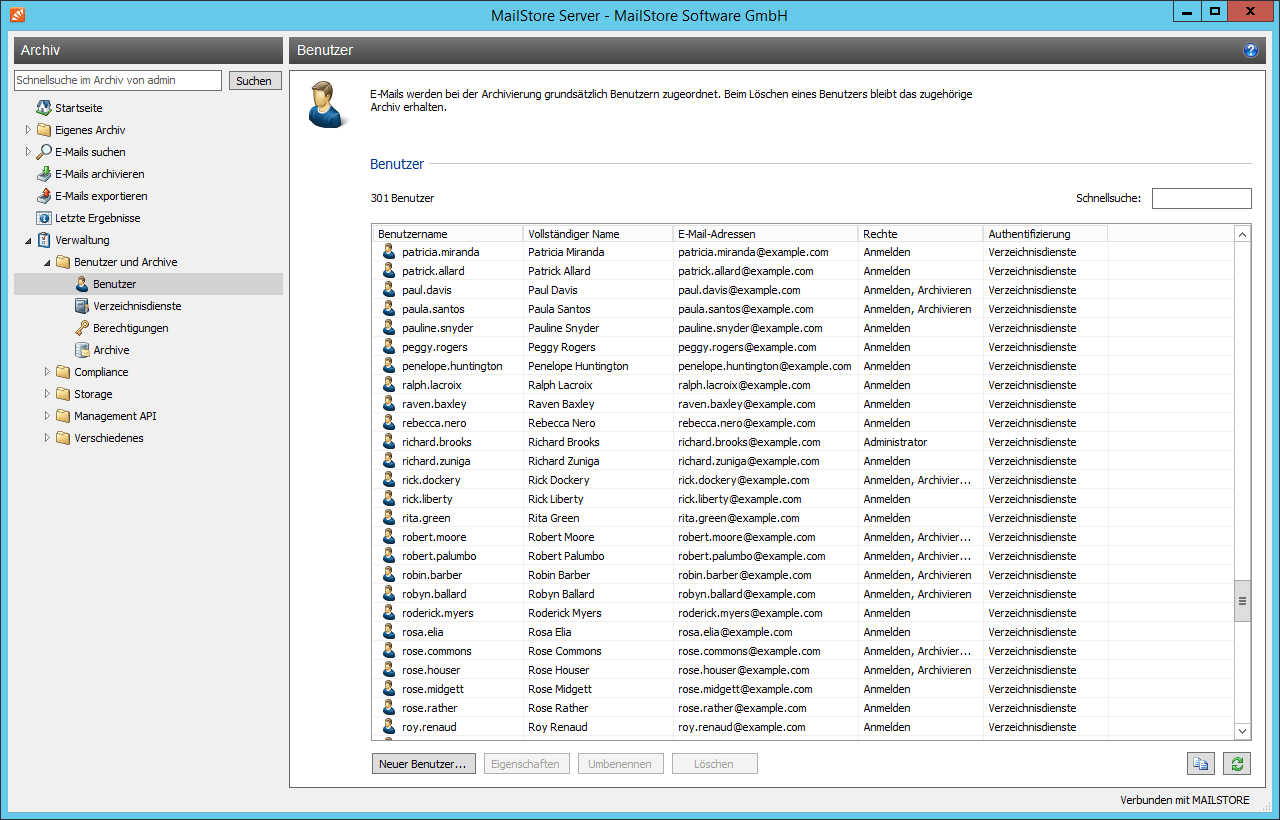1280x820 pixels.
Task: Collapse the Benutzer und Archive node
Action: [x=47, y=262]
